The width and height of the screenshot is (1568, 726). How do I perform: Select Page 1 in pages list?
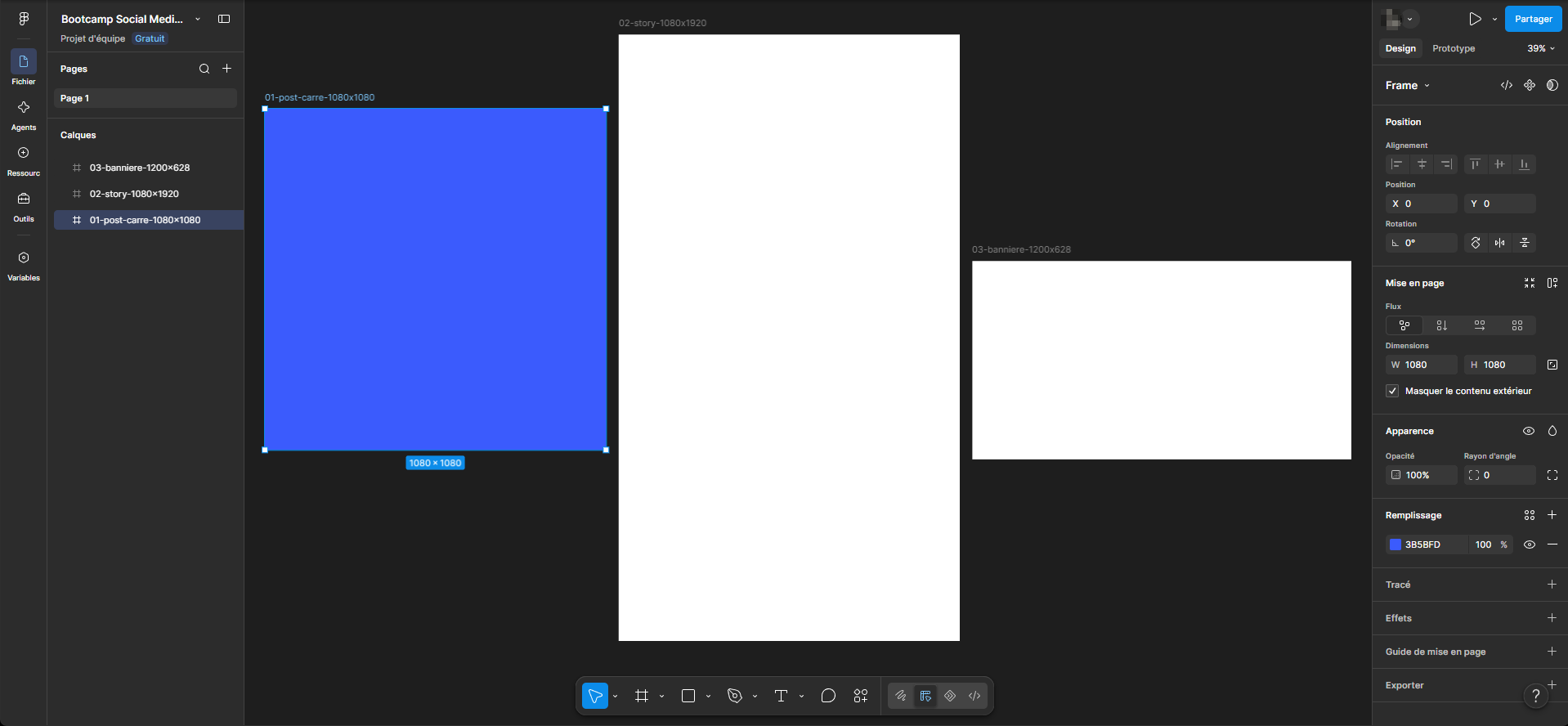point(146,98)
